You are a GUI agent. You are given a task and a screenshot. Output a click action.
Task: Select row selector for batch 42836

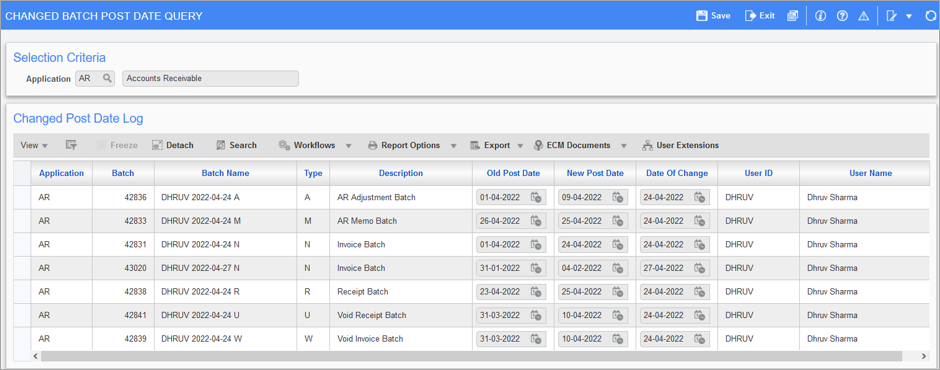22,197
